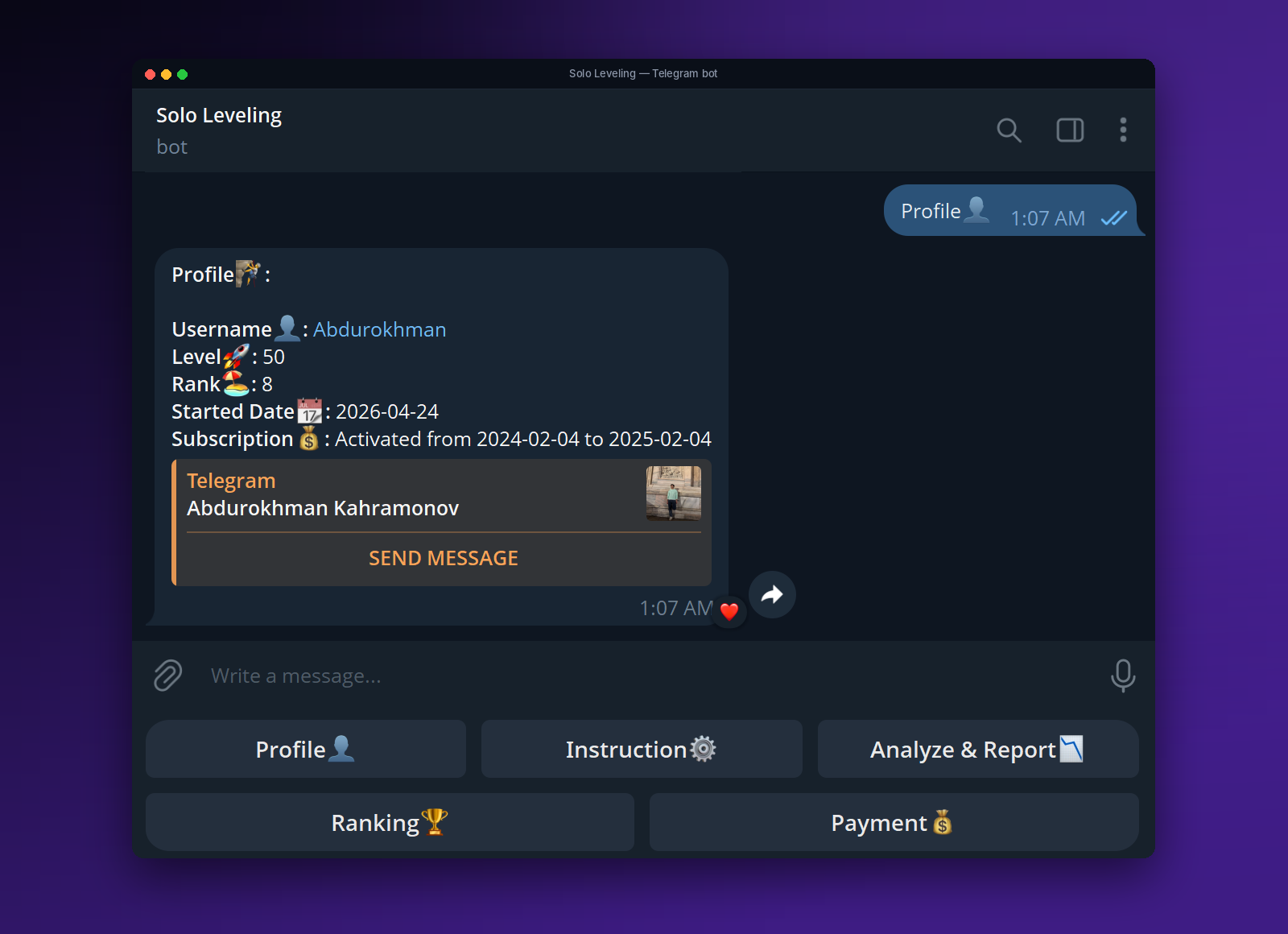Click the Telegram preview title
Image resolution: width=1288 pixels, height=934 pixels.
click(231, 481)
